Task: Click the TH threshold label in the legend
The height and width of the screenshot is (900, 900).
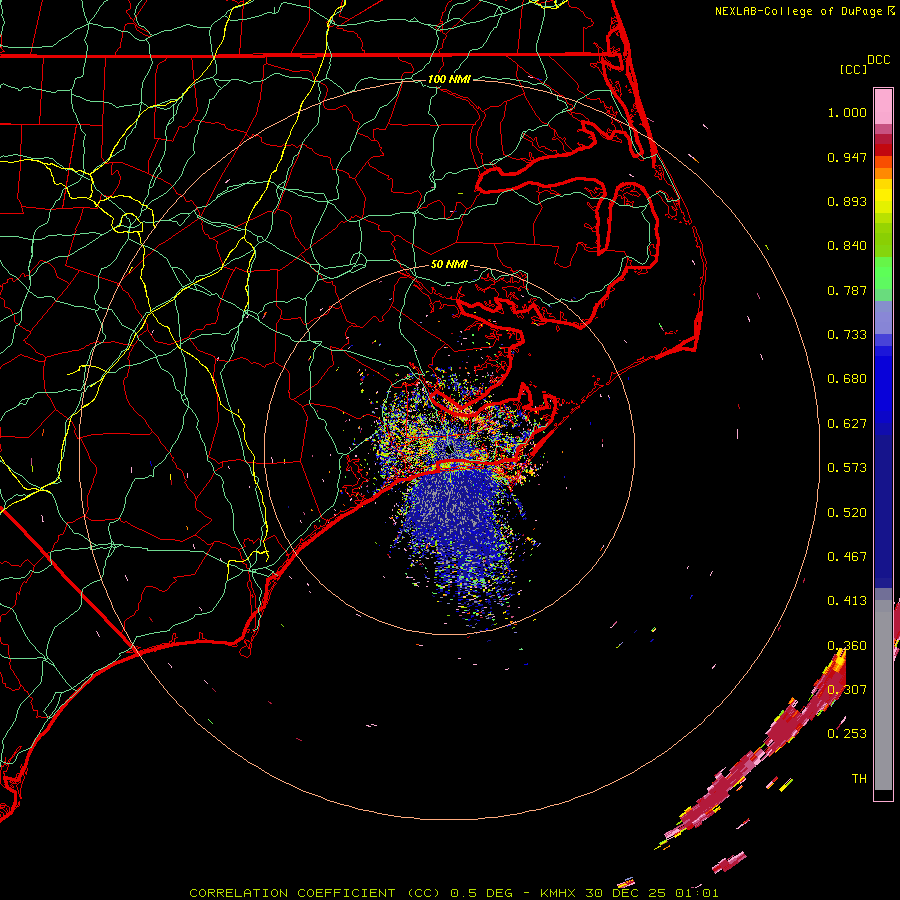Action: pyautogui.click(x=859, y=779)
